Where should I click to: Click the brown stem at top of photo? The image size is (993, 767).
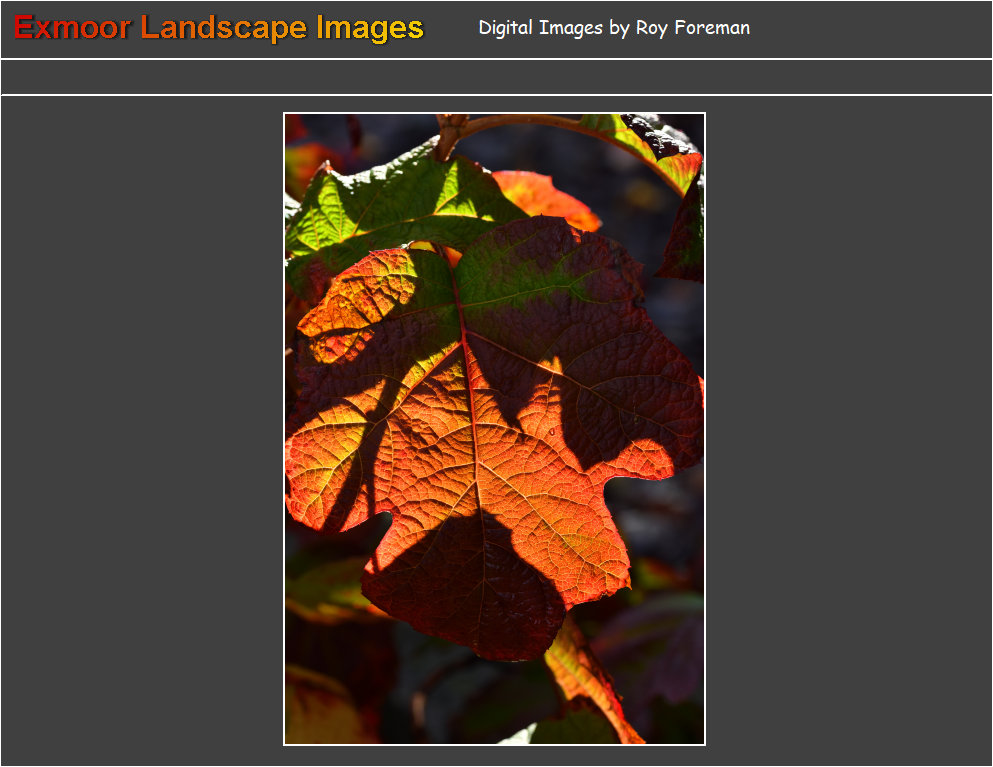470,125
